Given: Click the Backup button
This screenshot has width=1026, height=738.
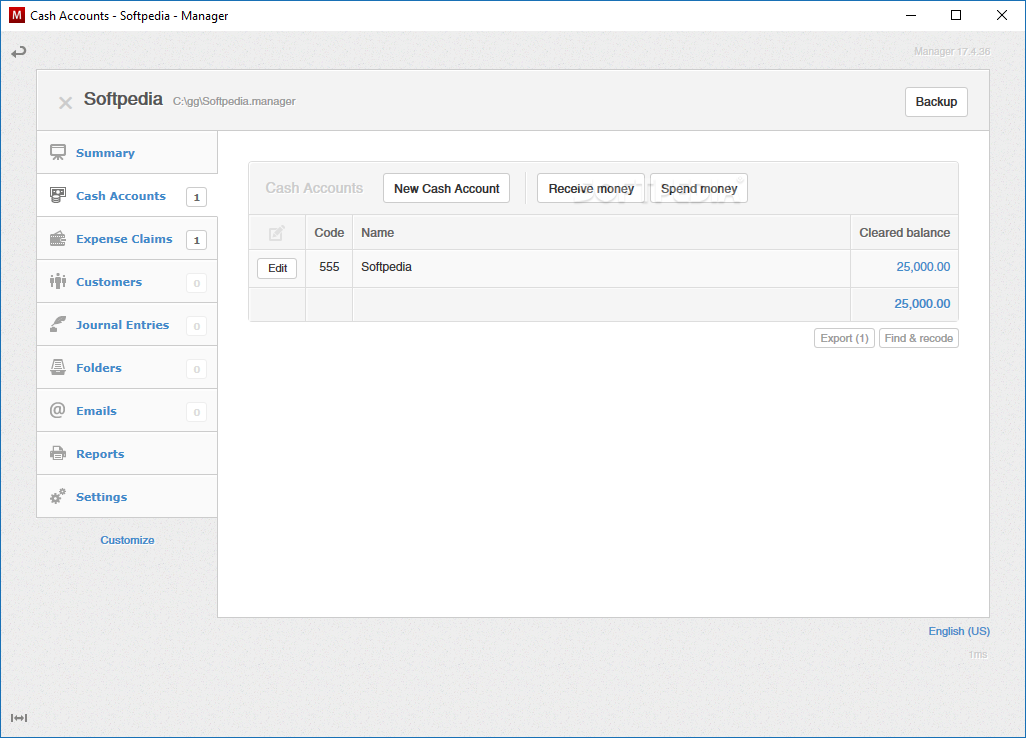Looking at the screenshot, I should click(x=936, y=102).
